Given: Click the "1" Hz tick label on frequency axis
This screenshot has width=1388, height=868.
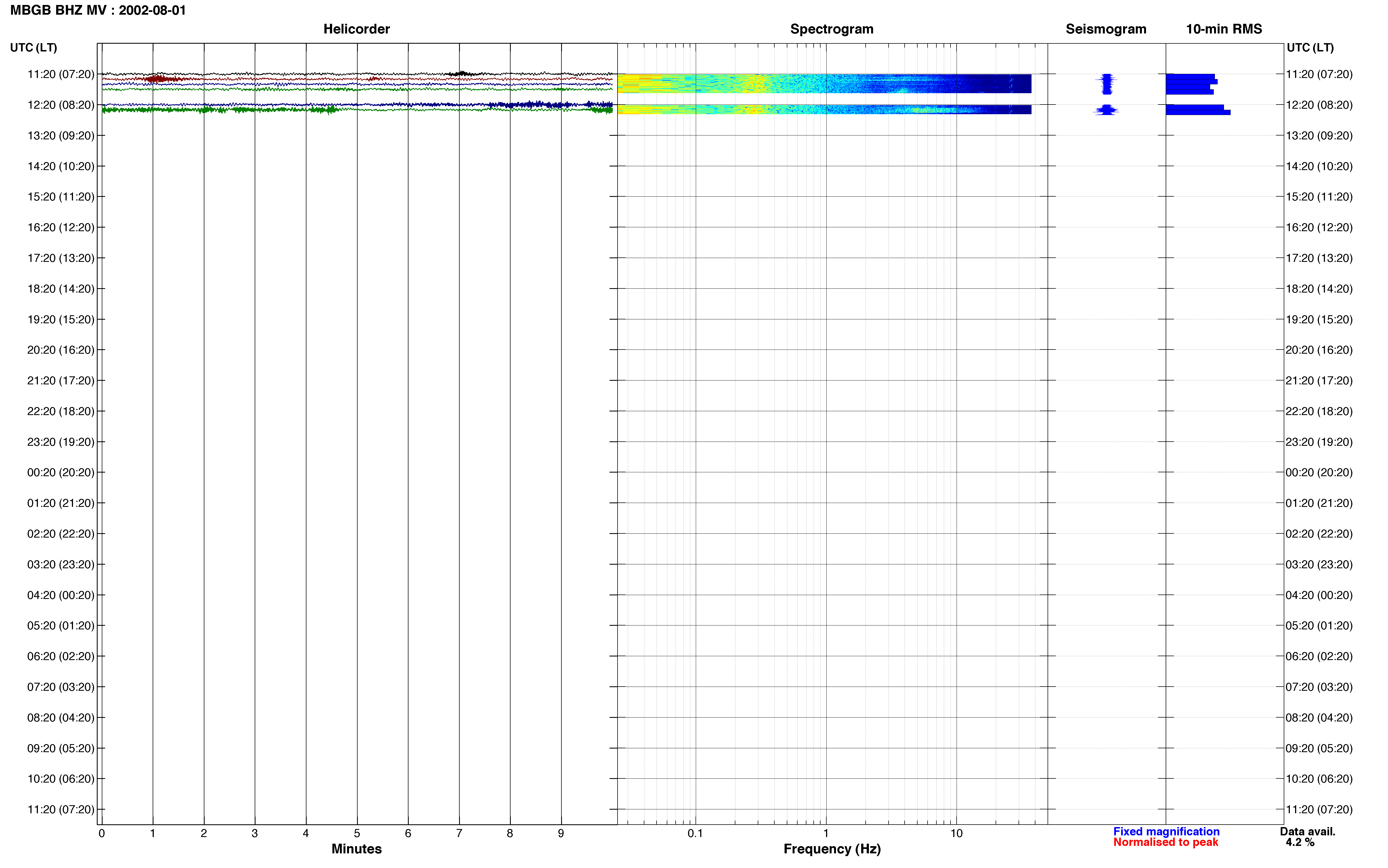Looking at the screenshot, I should tap(826, 833).
